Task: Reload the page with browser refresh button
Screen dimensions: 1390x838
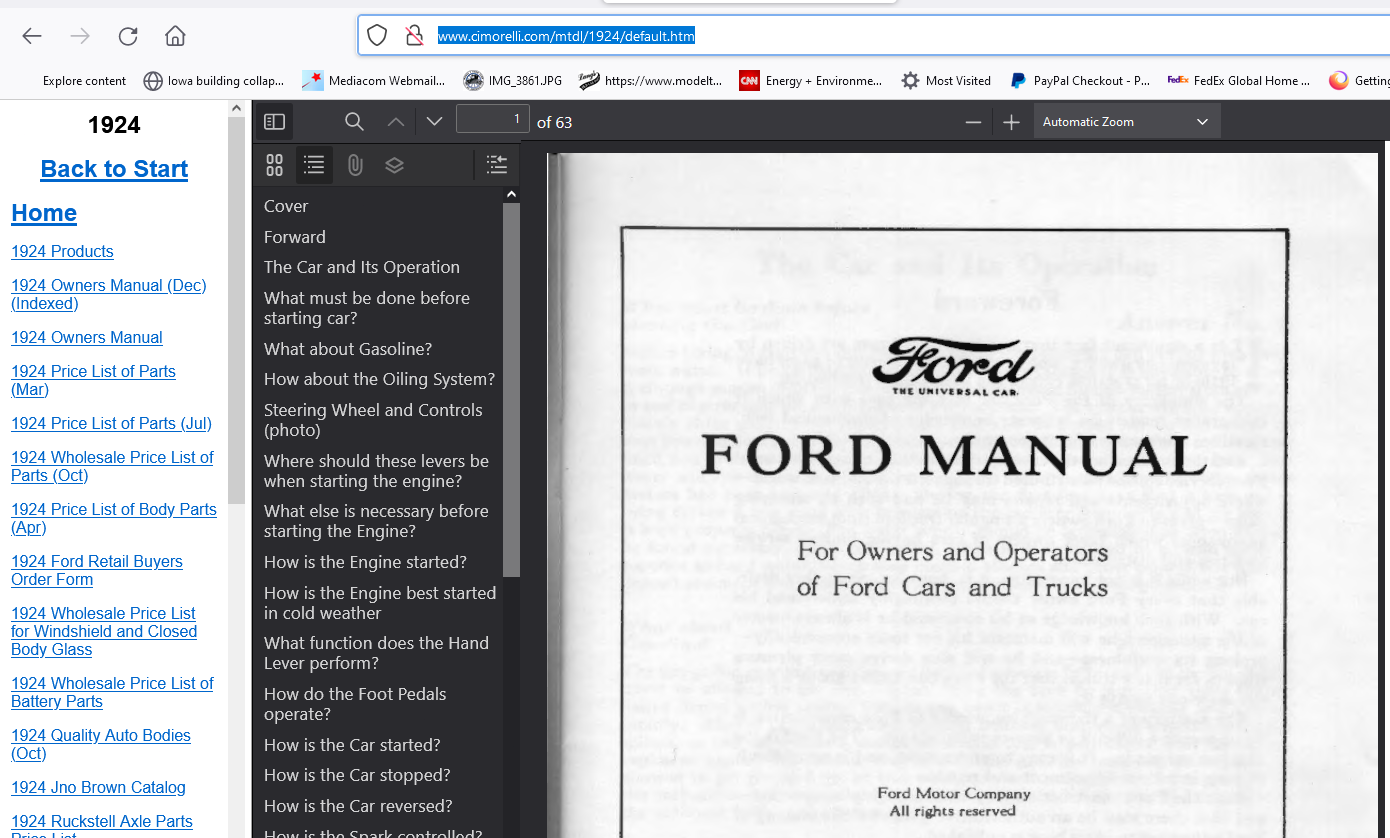Action: (x=128, y=36)
